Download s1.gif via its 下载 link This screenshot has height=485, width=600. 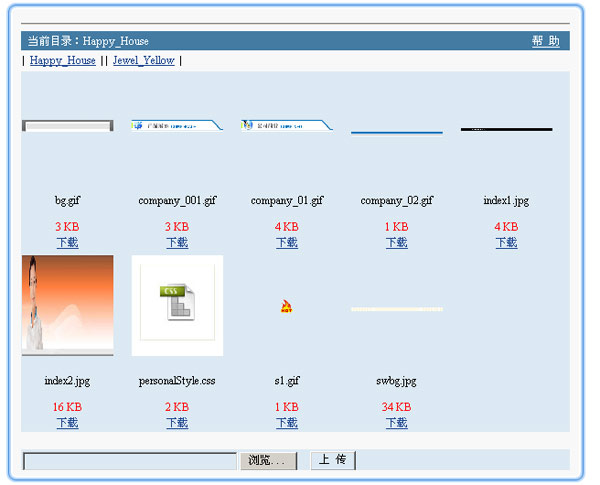click(287, 423)
